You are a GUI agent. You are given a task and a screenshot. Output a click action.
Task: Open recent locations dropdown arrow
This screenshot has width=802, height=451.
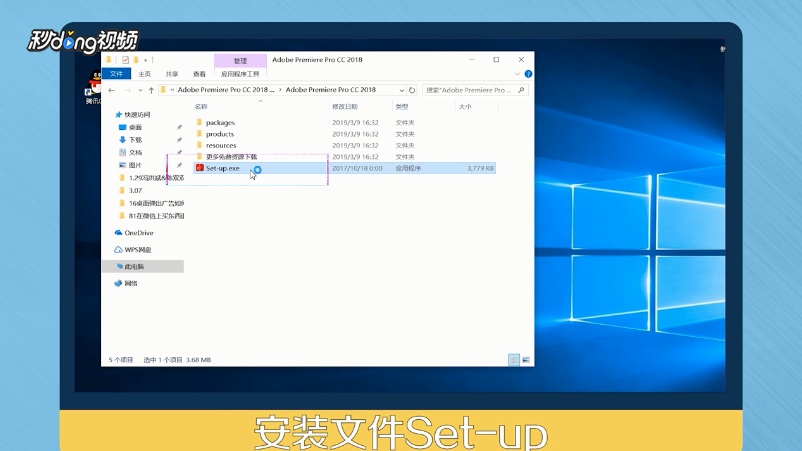point(140,91)
